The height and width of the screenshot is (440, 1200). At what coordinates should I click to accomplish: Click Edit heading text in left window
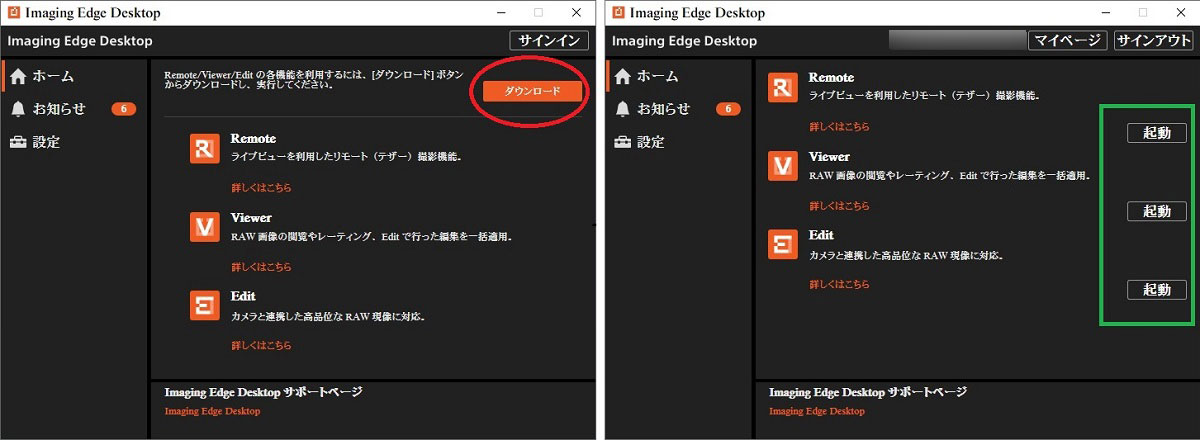click(x=243, y=296)
